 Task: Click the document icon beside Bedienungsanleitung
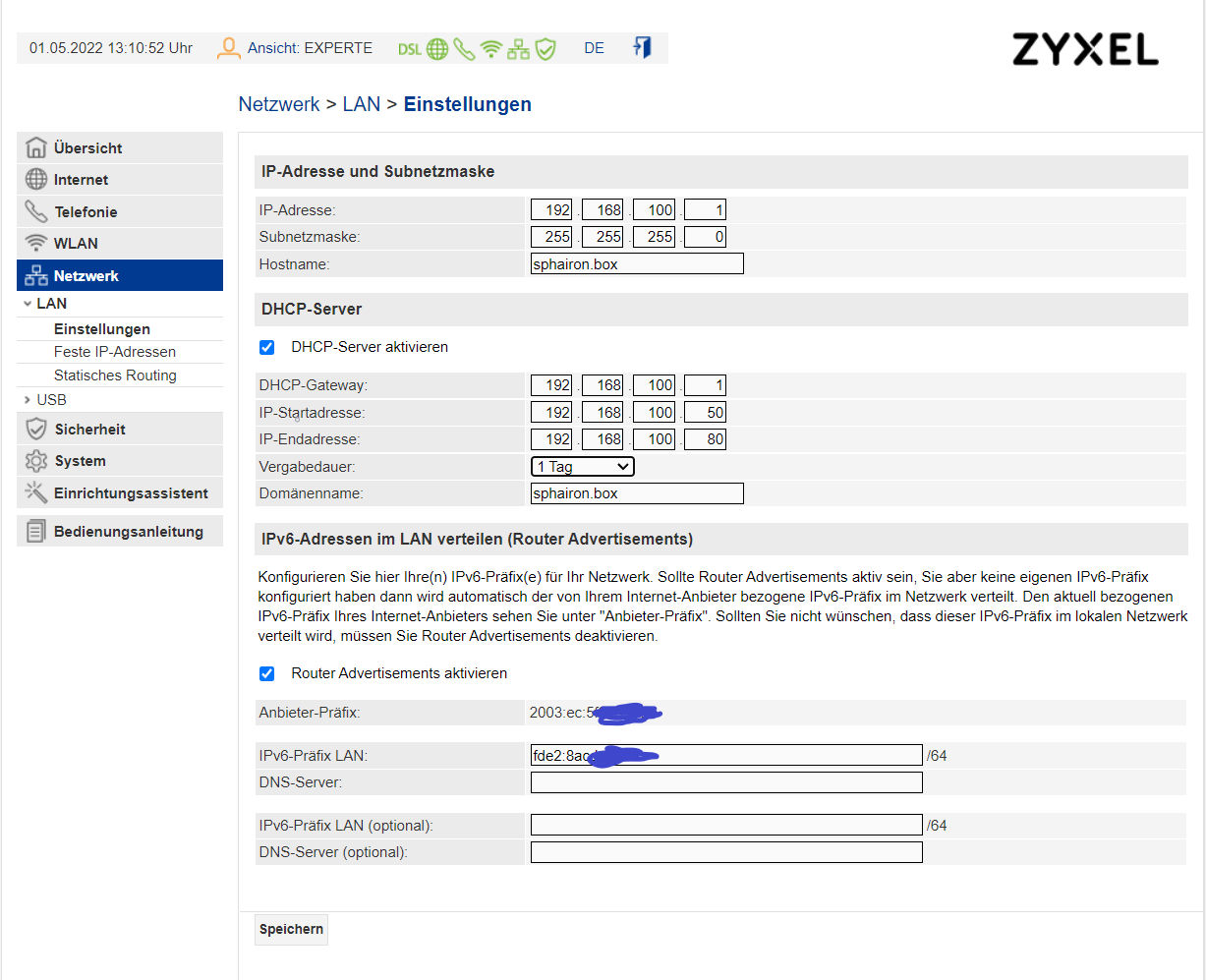click(x=36, y=531)
